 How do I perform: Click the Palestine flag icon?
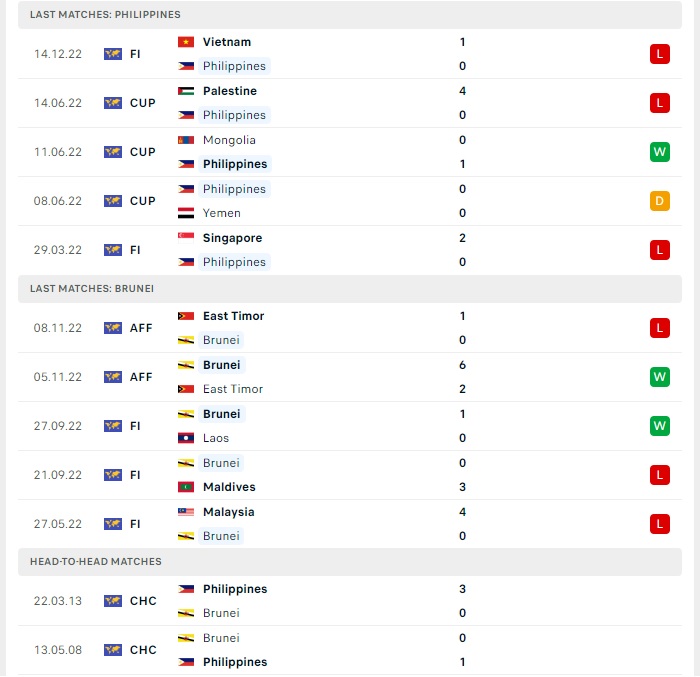(186, 91)
